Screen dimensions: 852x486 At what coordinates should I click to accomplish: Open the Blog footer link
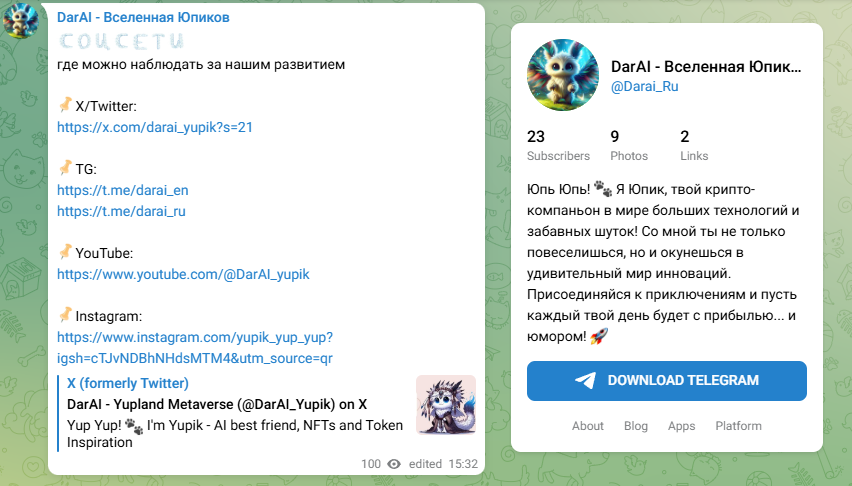click(636, 426)
